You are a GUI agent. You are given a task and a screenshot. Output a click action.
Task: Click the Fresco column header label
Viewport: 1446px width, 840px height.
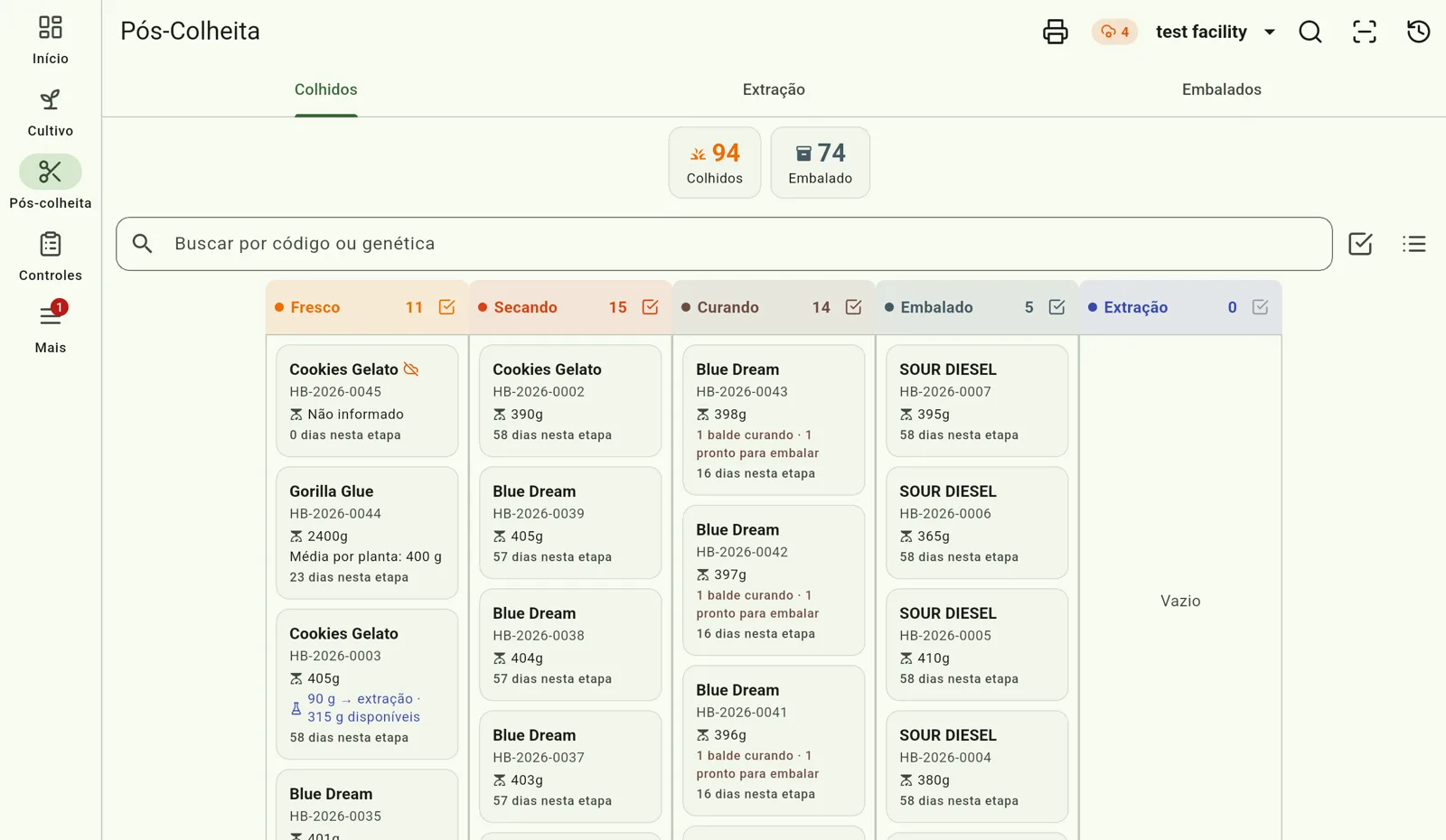click(x=315, y=307)
